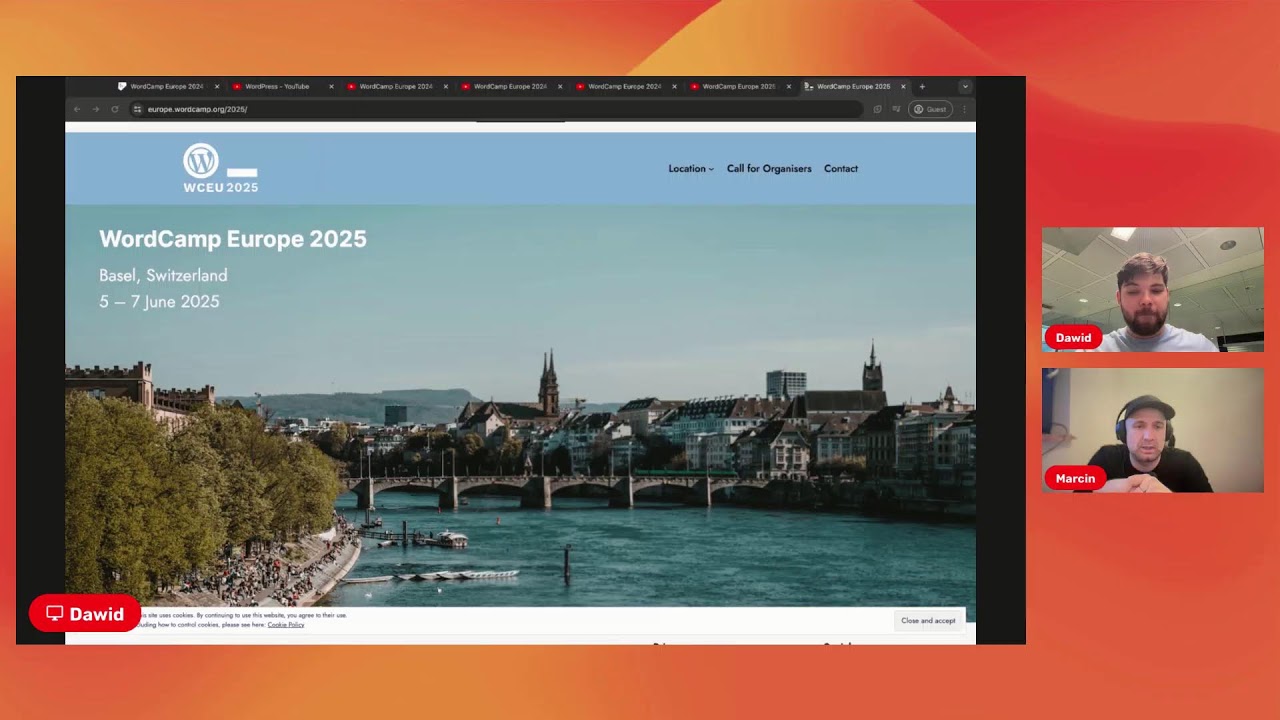The height and width of the screenshot is (720, 1280).
Task: Expand the tab search chevron
Action: point(964,86)
